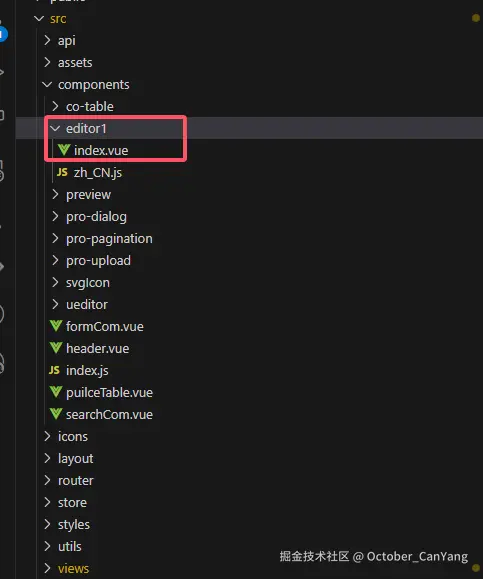This screenshot has width=483, height=579.
Task: Open the header.vue file
Action: [x=97, y=348]
